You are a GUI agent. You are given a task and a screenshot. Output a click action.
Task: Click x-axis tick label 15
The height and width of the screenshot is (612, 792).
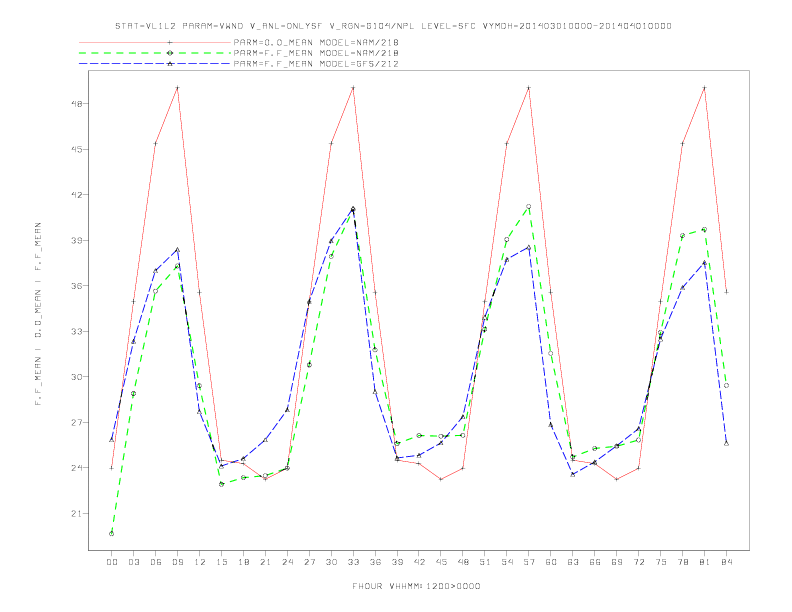click(x=221, y=562)
